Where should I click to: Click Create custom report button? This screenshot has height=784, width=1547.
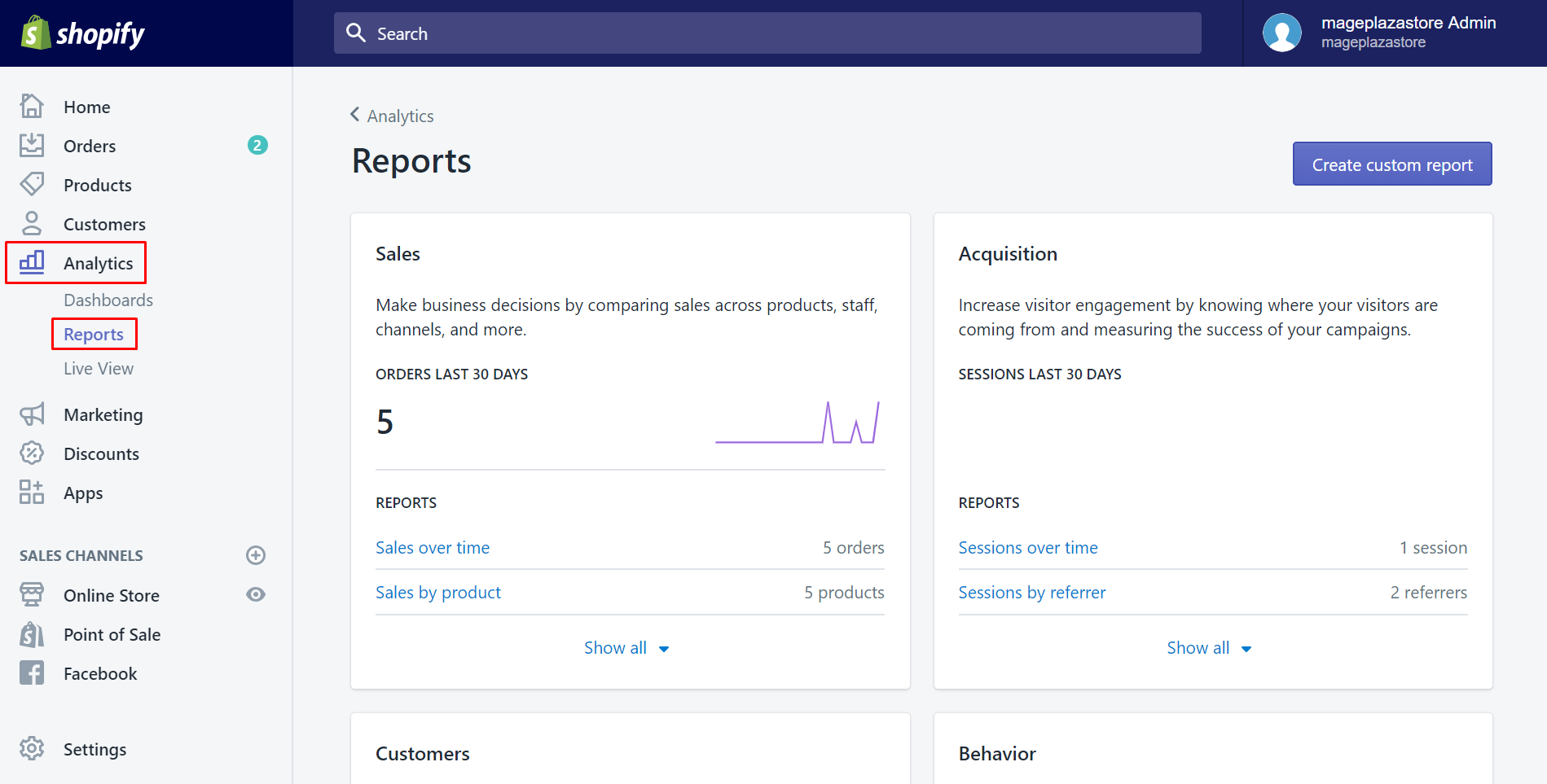(x=1392, y=164)
